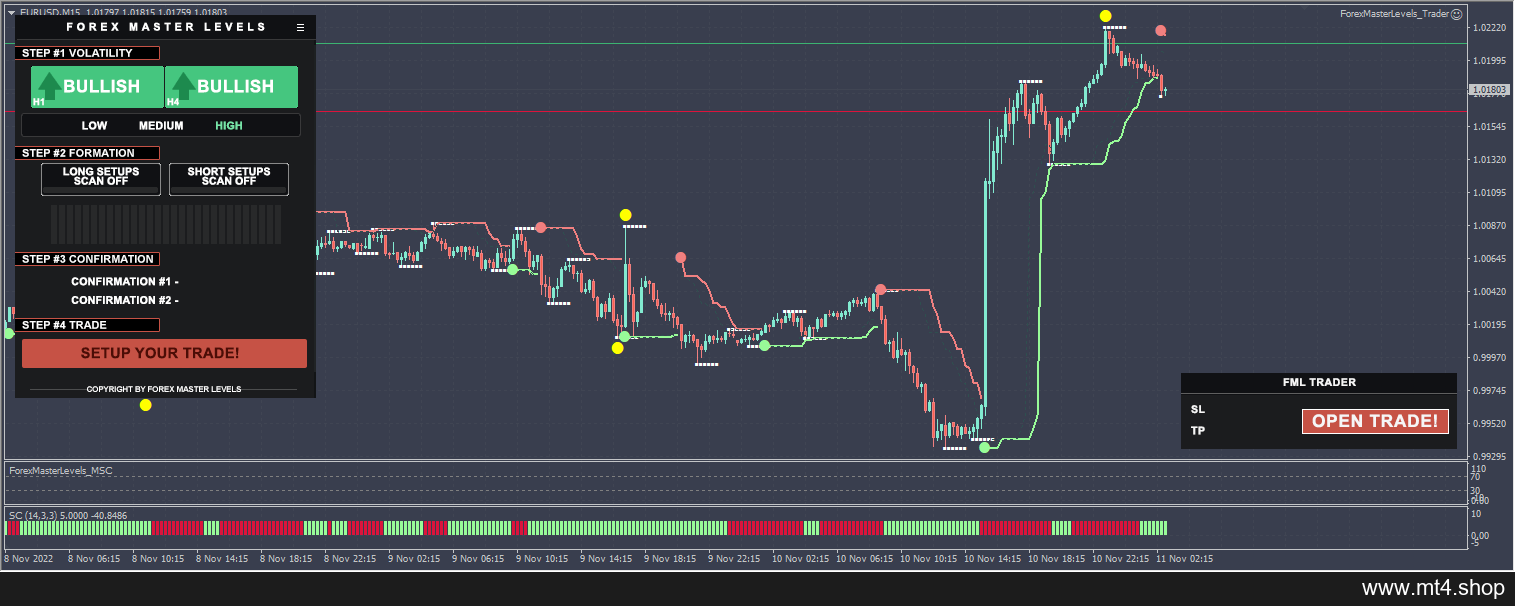
Task: Click the green marker at the chart's lowest price
Action: (984, 448)
